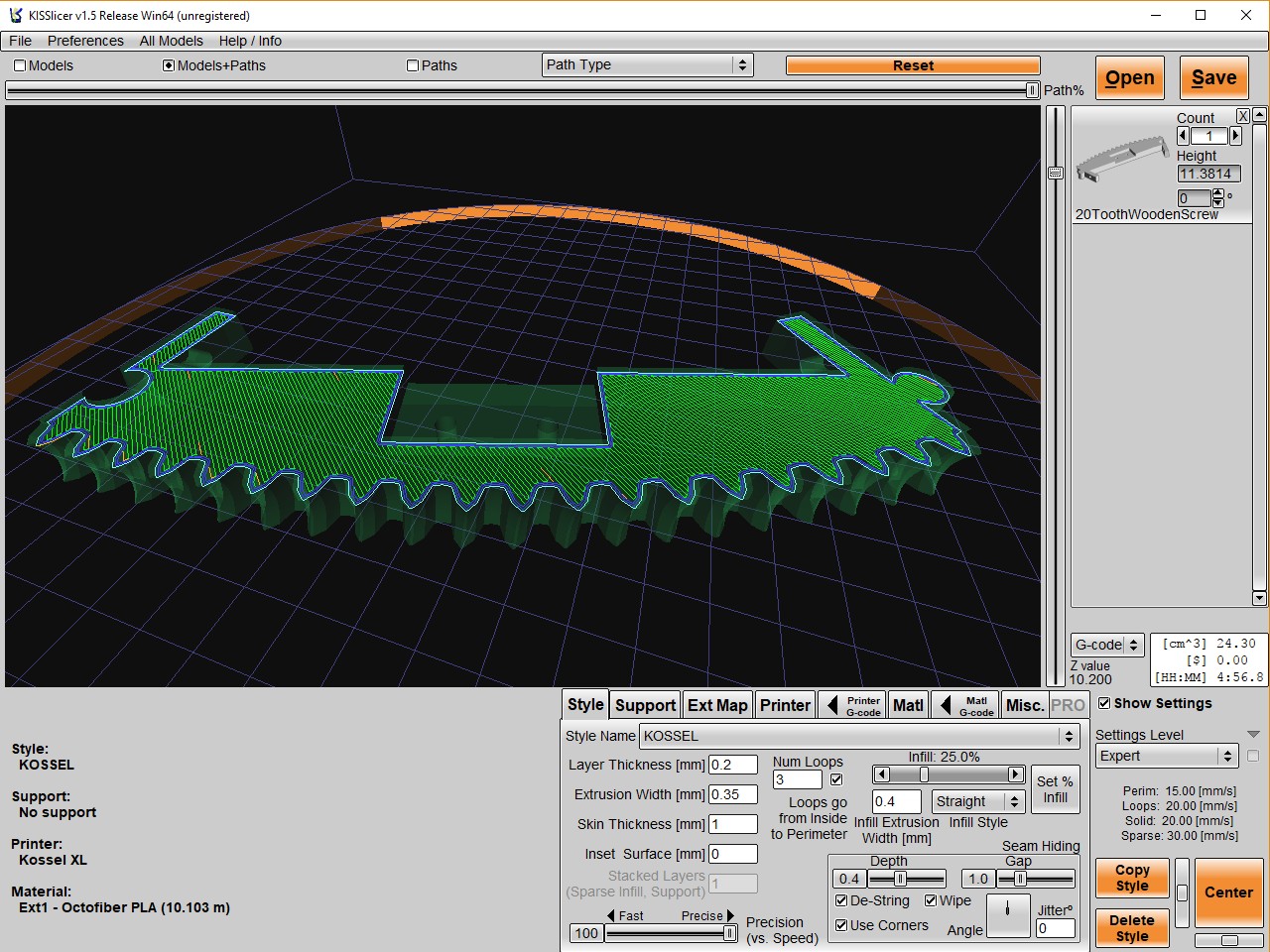The image size is (1270, 952).
Task: Click the Layer Thickness input field
Action: (x=732, y=765)
